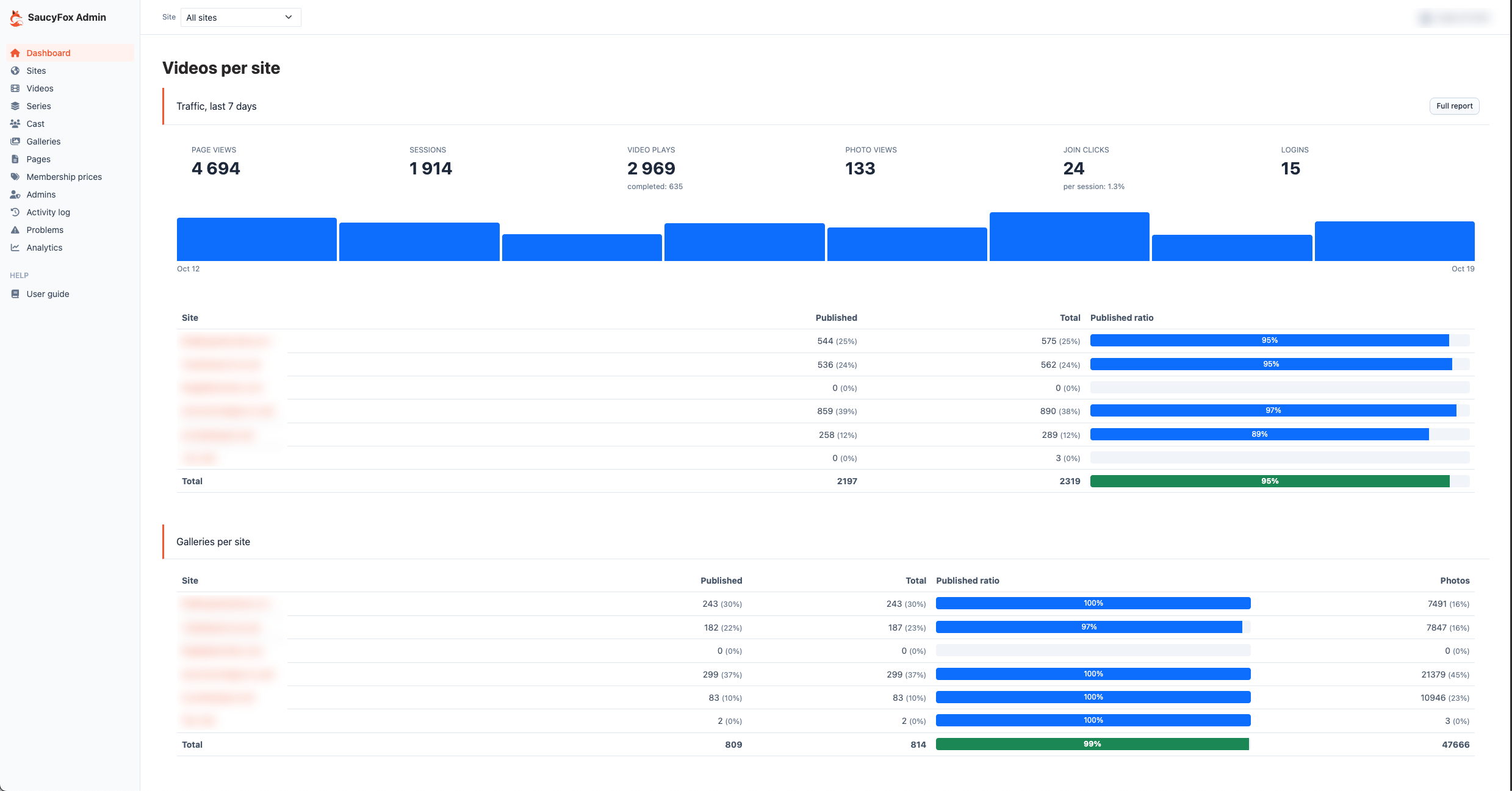Click the Galleries per site heading
This screenshot has width=1512, height=791.
coord(213,542)
